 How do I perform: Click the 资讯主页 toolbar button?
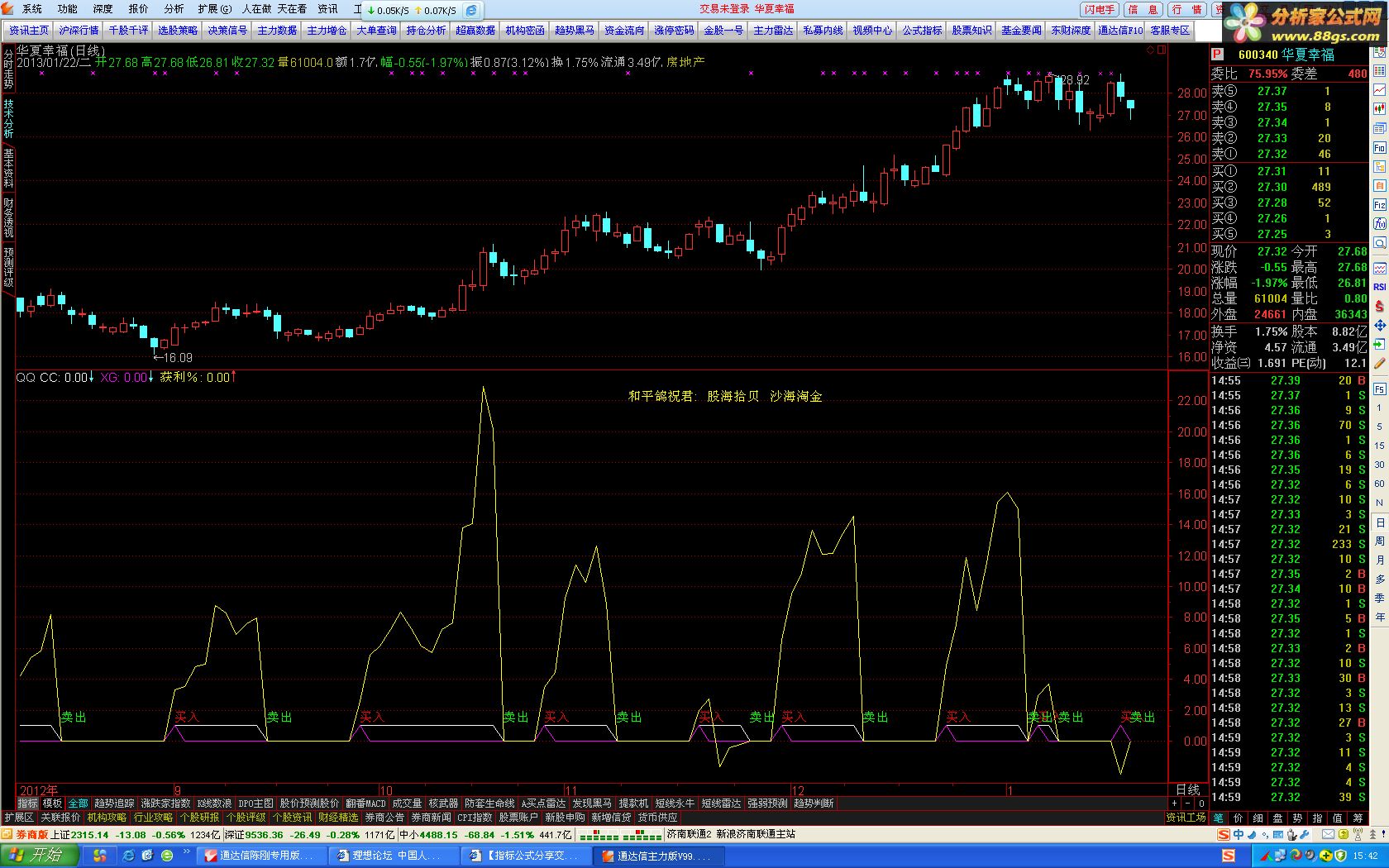click(x=29, y=31)
